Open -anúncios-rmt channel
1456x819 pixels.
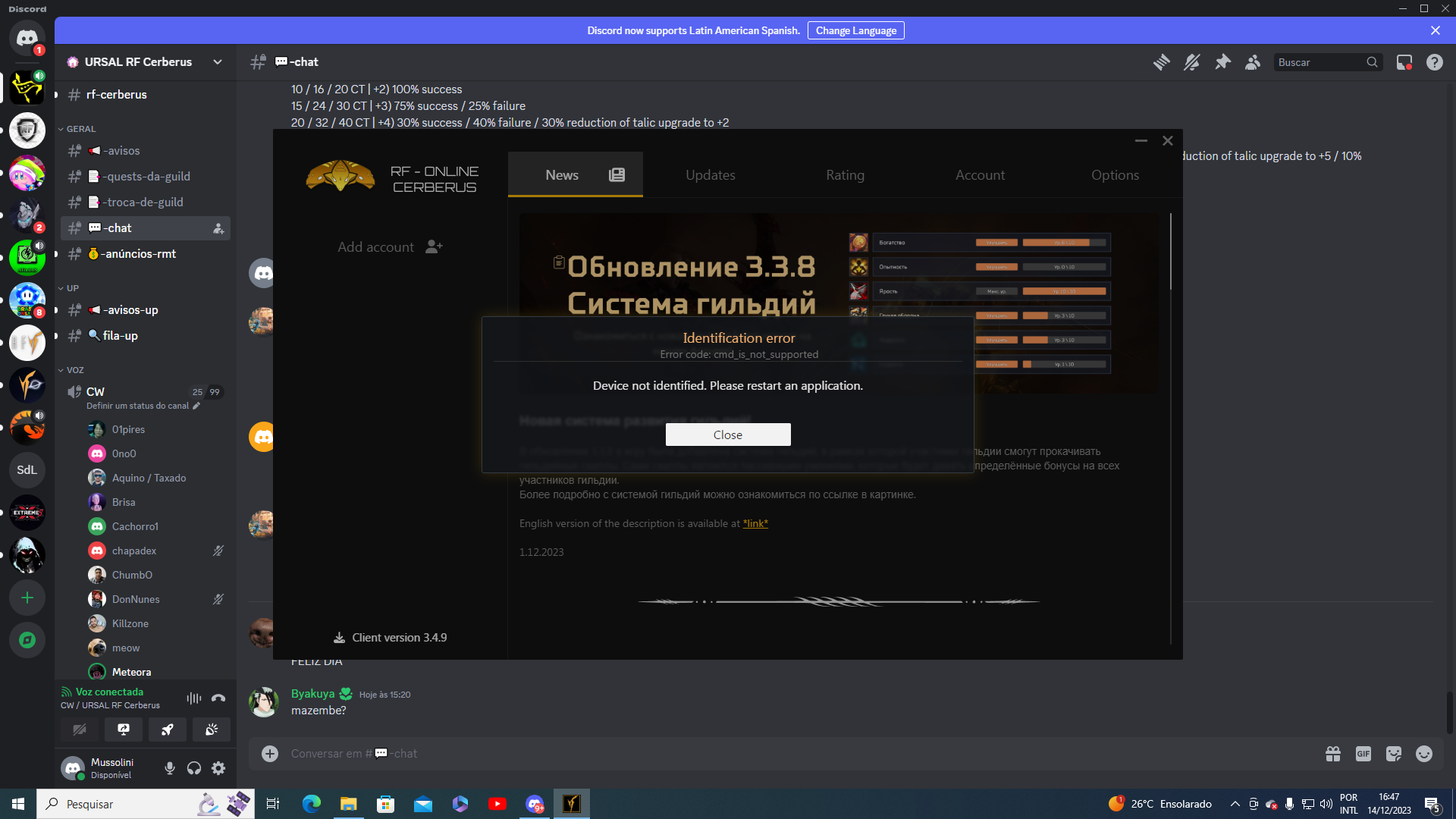click(x=146, y=254)
